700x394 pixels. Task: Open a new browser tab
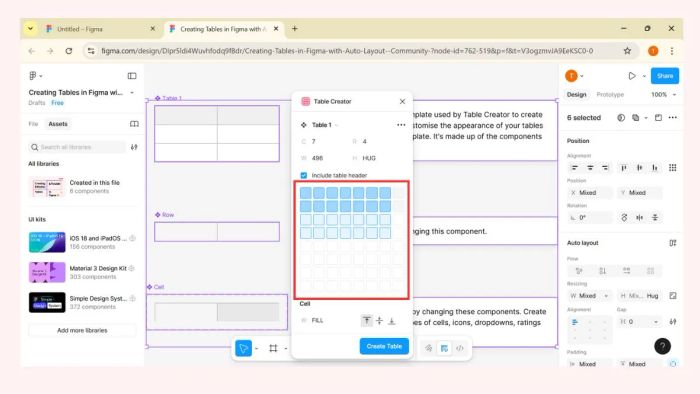(x=295, y=29)
